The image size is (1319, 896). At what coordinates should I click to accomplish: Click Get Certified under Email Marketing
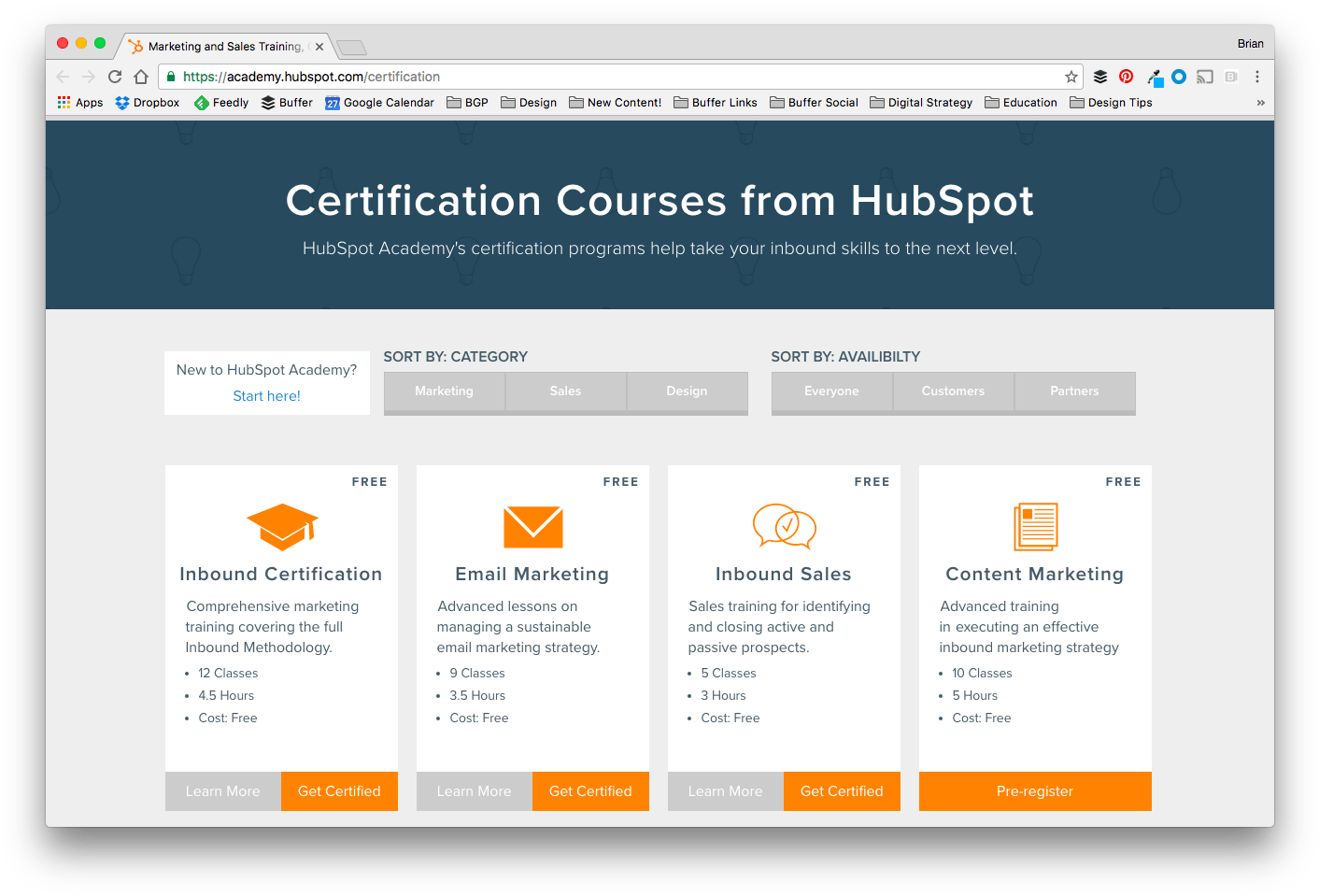[x=590, y=790]
